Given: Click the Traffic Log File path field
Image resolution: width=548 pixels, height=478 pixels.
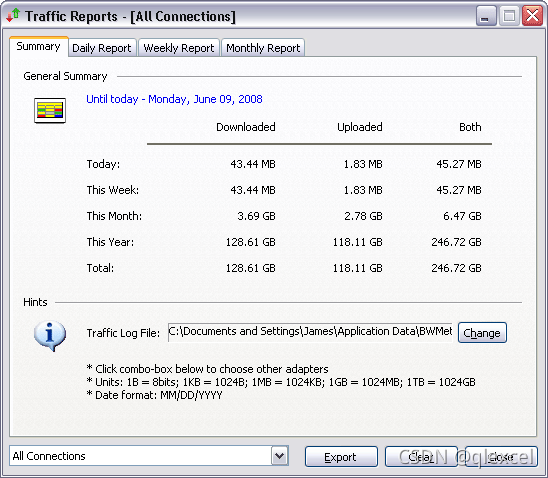Looking at the screenshot, I should tap(310, 332).
